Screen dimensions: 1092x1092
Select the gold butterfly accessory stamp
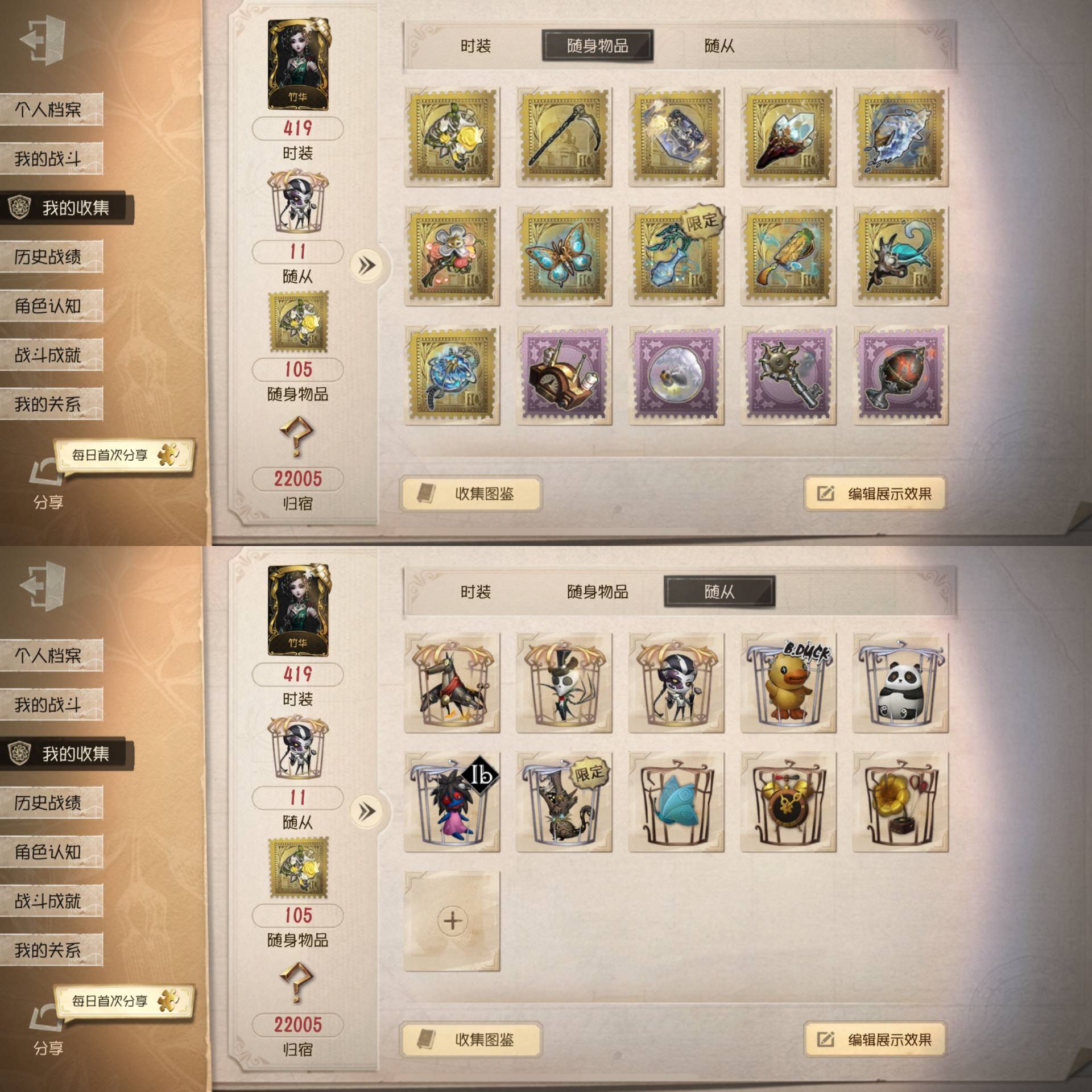pyautogui.click(x=564, y=257)
